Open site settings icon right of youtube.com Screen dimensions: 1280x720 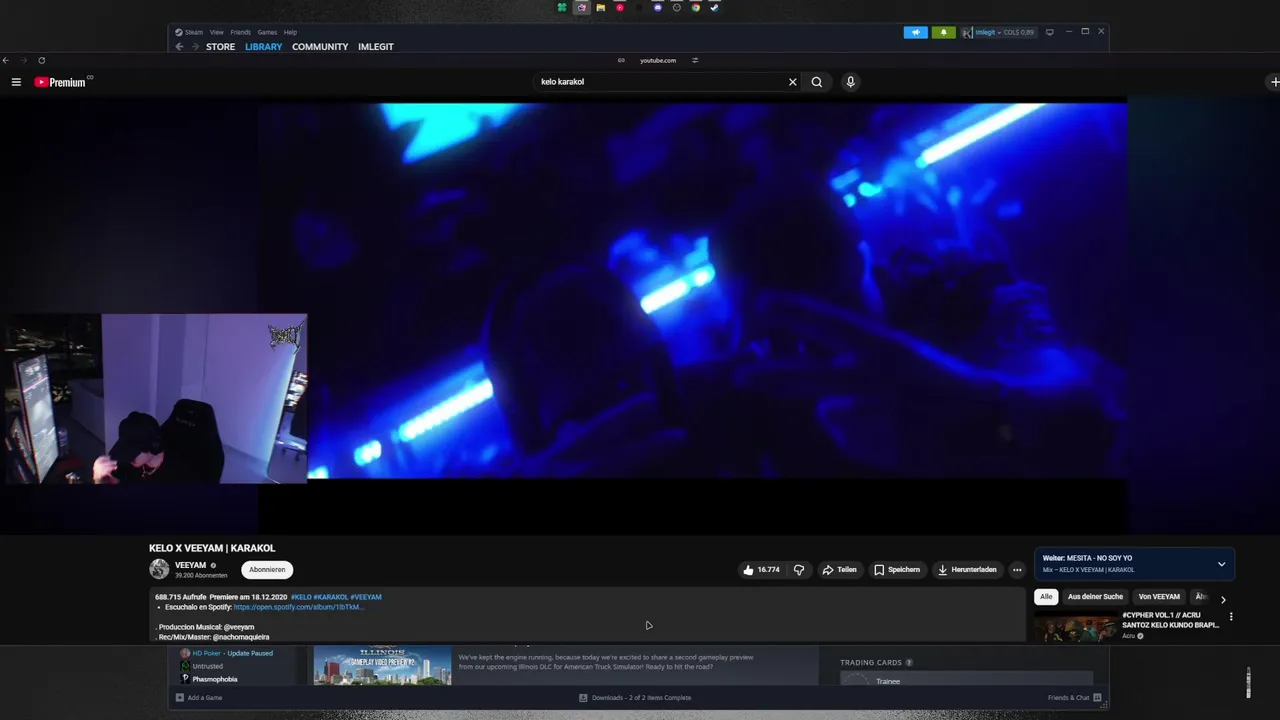pos(695,60)
